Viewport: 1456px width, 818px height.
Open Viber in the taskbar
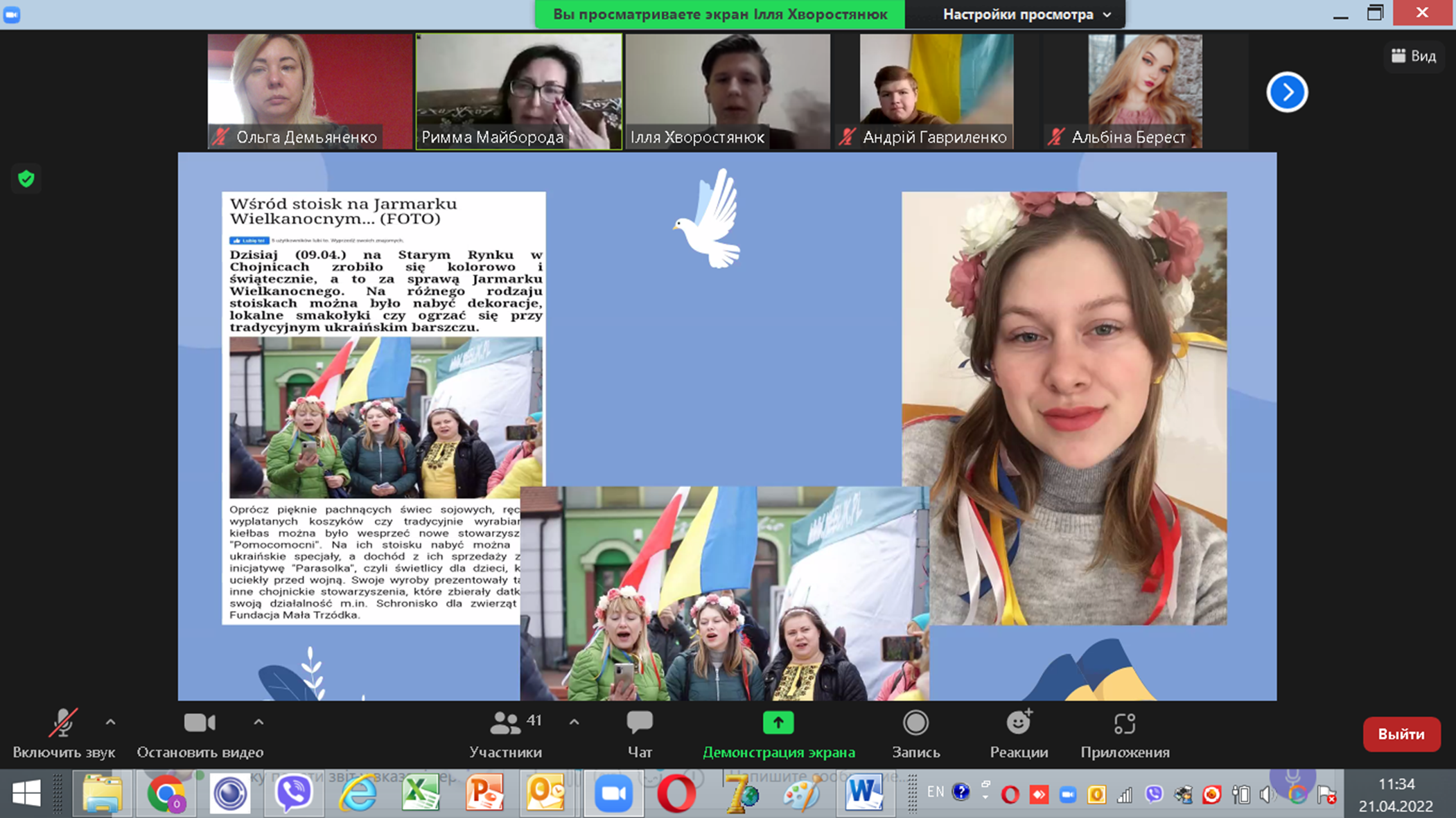[x=294, y=794]
